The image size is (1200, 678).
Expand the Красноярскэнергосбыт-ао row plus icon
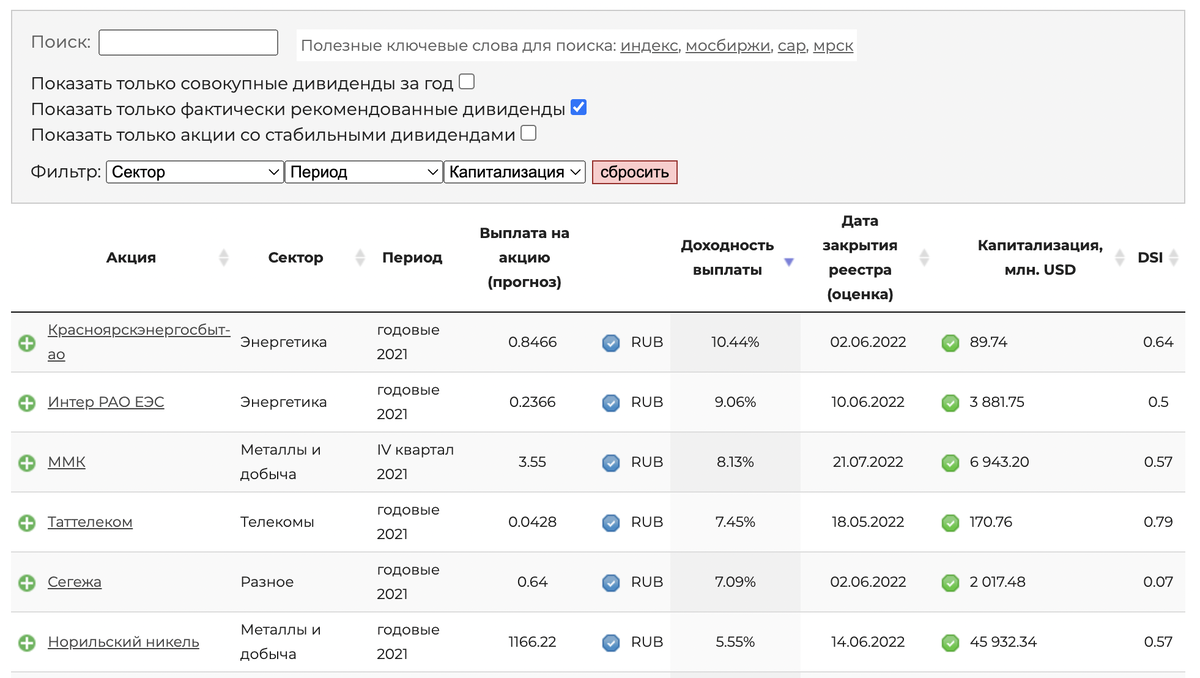point(27,343)
